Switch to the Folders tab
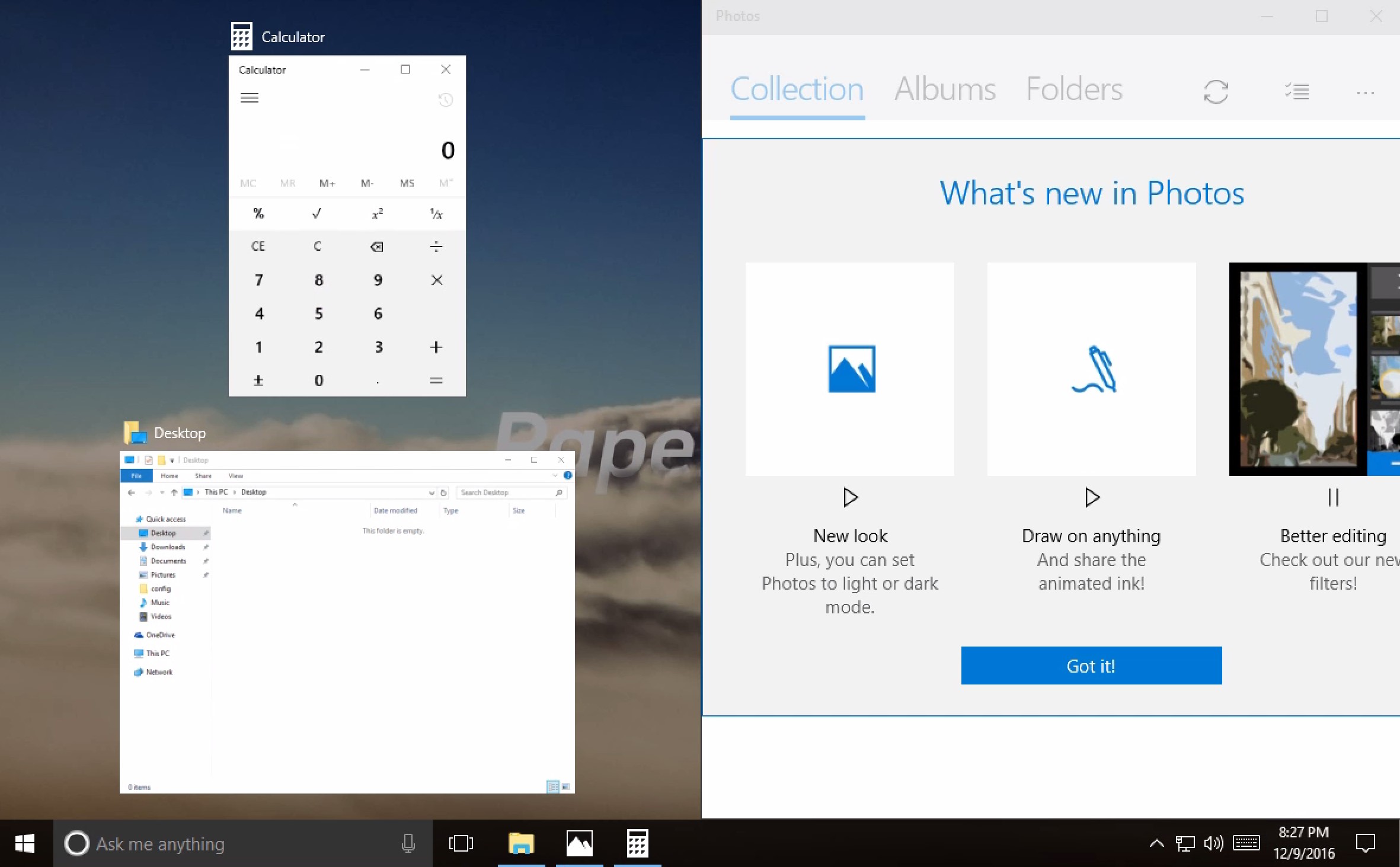Screen dimensions: 1400x867 1074,89
